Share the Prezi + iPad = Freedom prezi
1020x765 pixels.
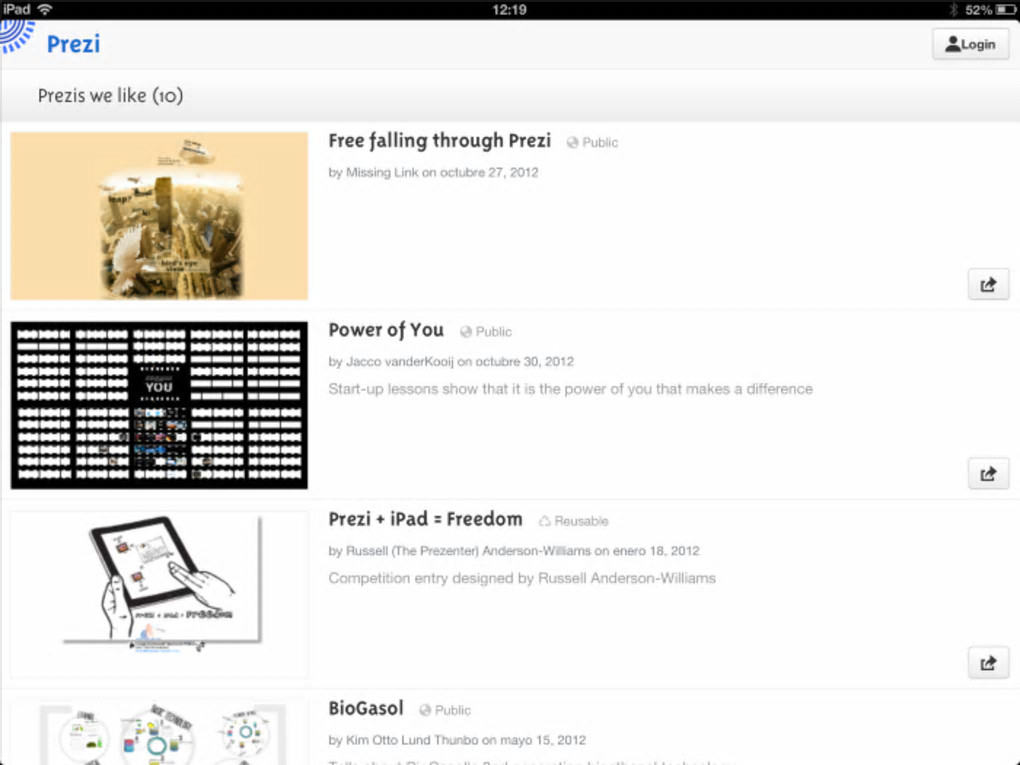pyautogui.click(x=988, y=663)
